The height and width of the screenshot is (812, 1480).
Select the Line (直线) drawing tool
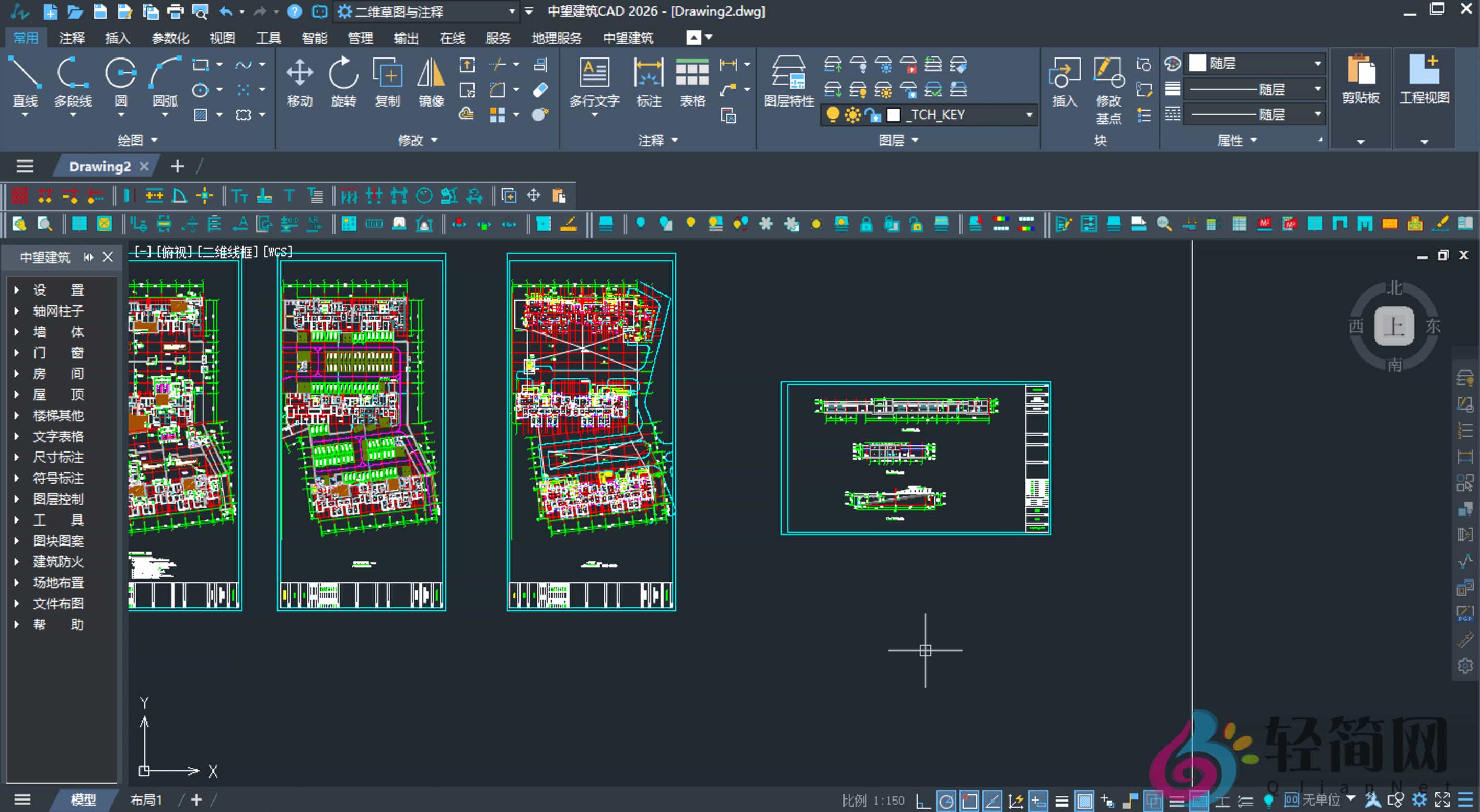(25, 75)
